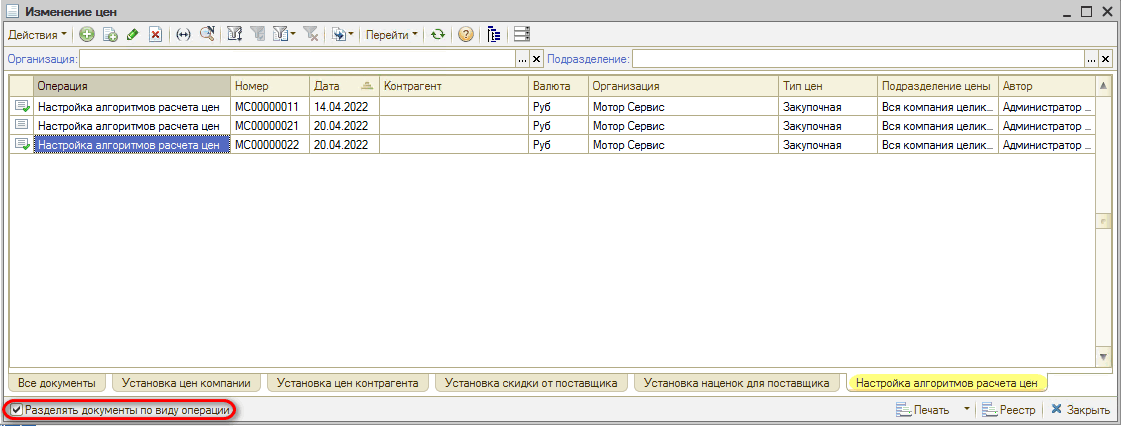1121x426 pixels.
Task: Click the Валюта column header
Action: tap(558, 86)
